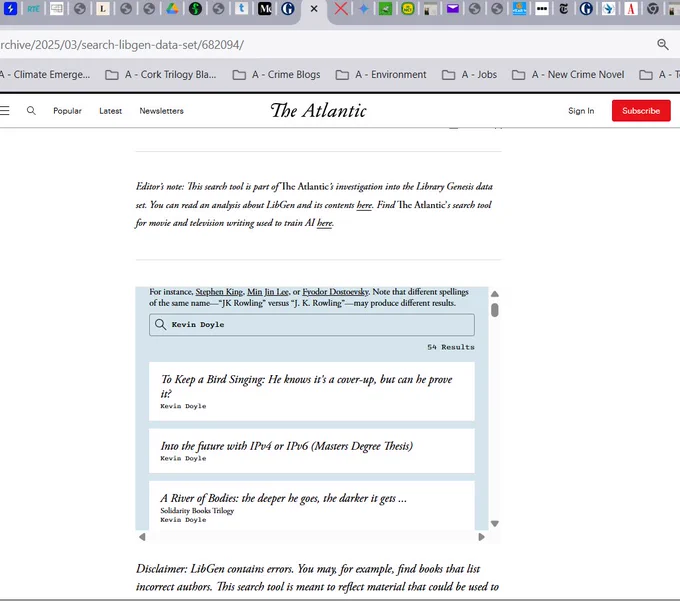
Task: Click the horizontal scroll right arrow
Action: tap(481, 537)
